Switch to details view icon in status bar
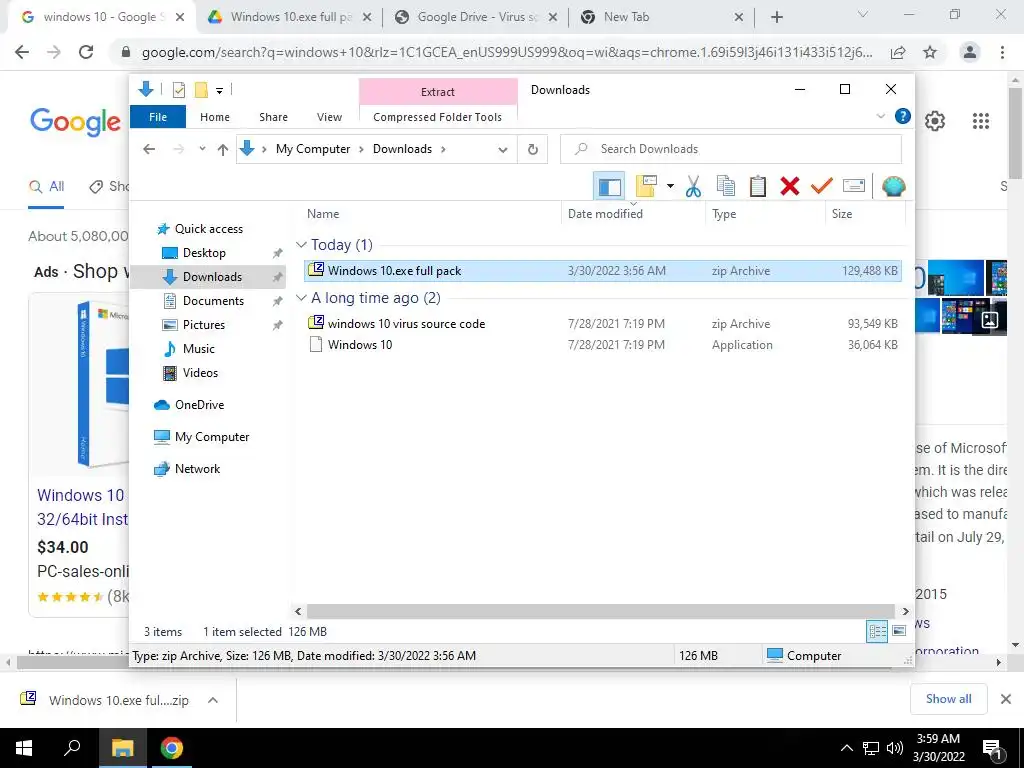This screenshot has height=768, width=1024. point(877,632)
